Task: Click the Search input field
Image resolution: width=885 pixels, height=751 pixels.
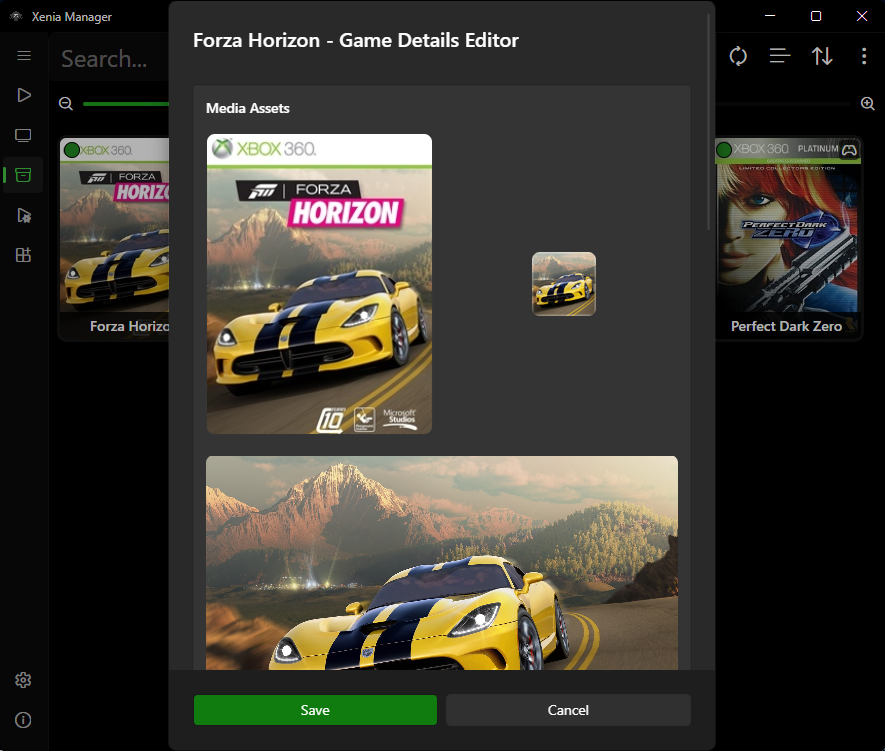Action: 110,59
